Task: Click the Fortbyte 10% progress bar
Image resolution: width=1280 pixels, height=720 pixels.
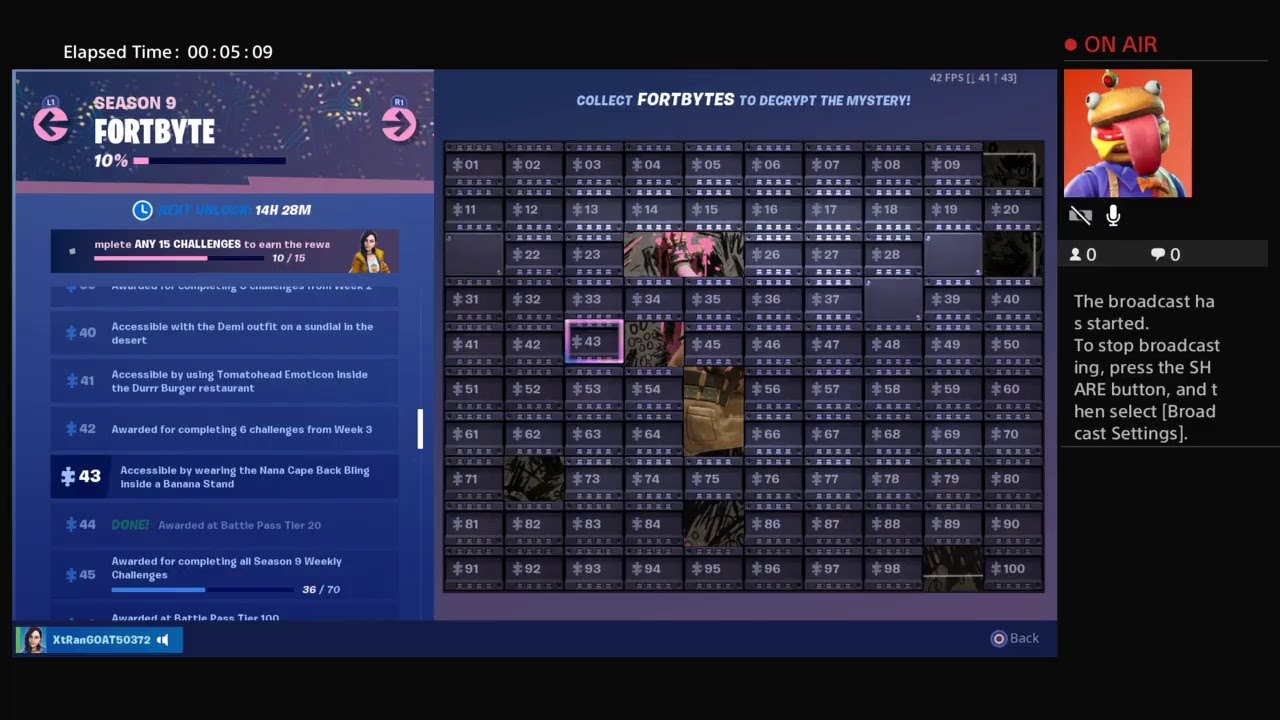Action: (209, 160)
